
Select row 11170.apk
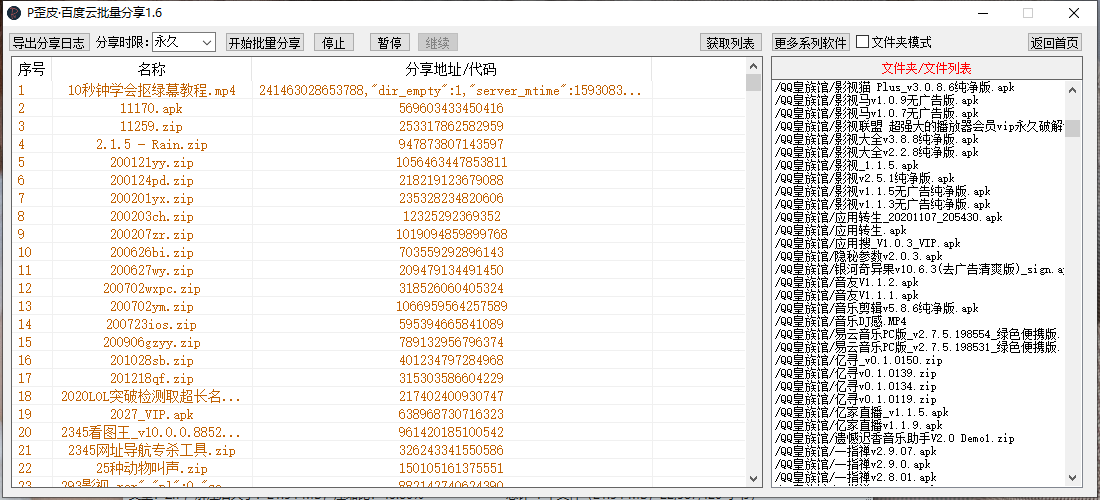tap(379, 109)
